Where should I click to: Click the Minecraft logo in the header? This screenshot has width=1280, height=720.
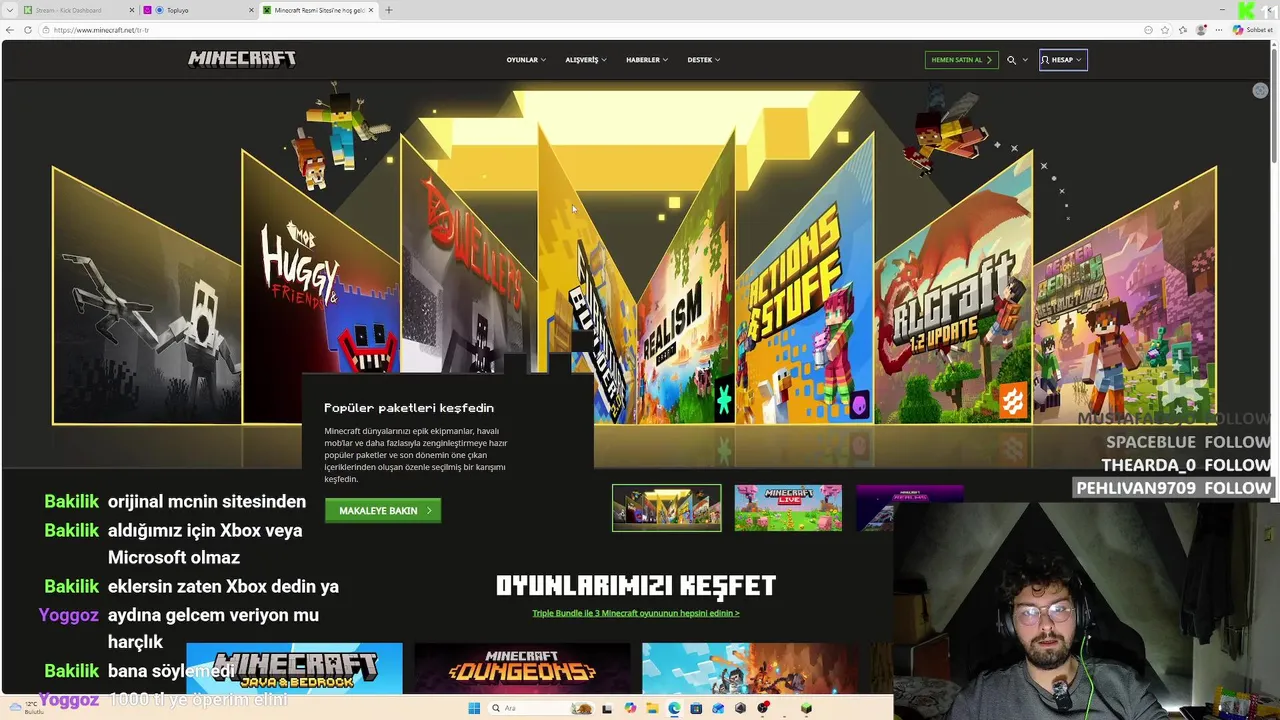click(x=242, y=59)
